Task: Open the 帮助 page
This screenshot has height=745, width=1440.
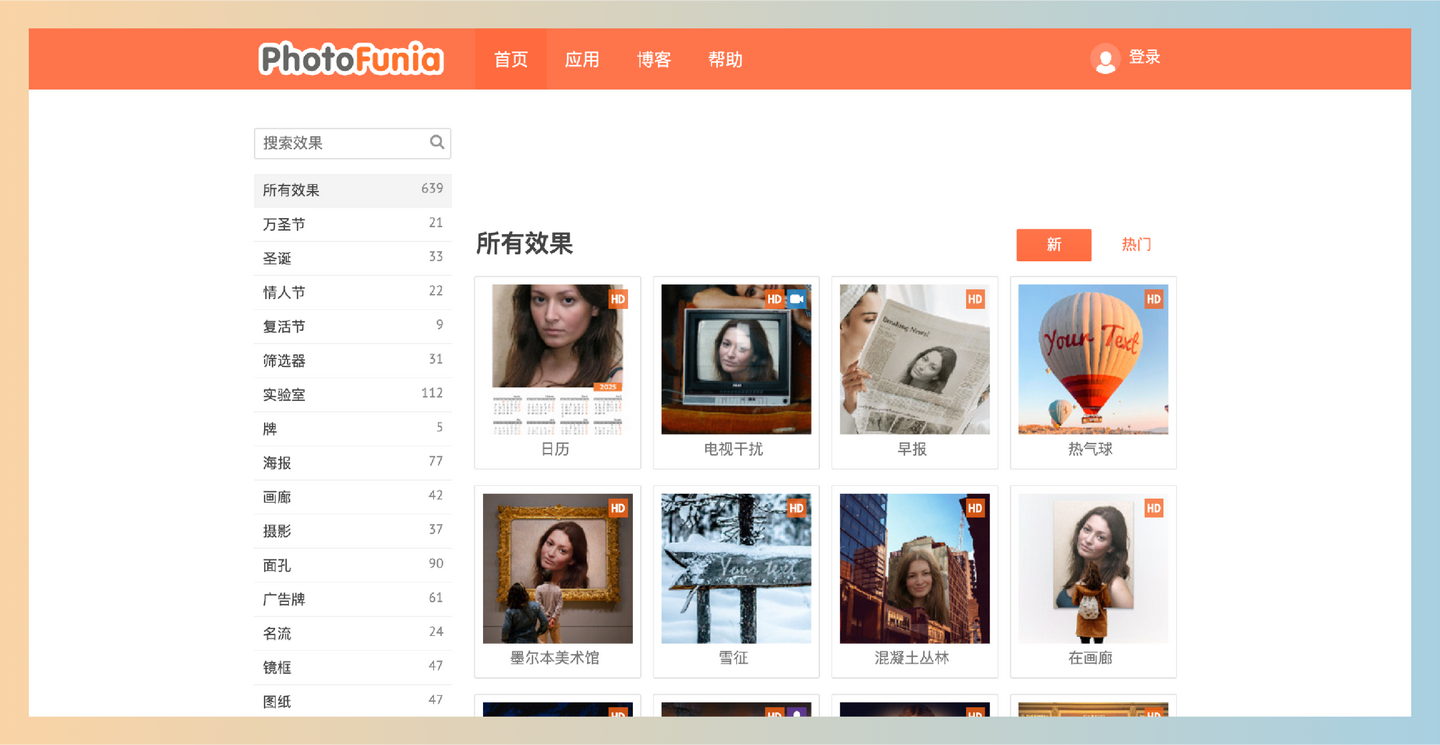Action: point(725,59)
